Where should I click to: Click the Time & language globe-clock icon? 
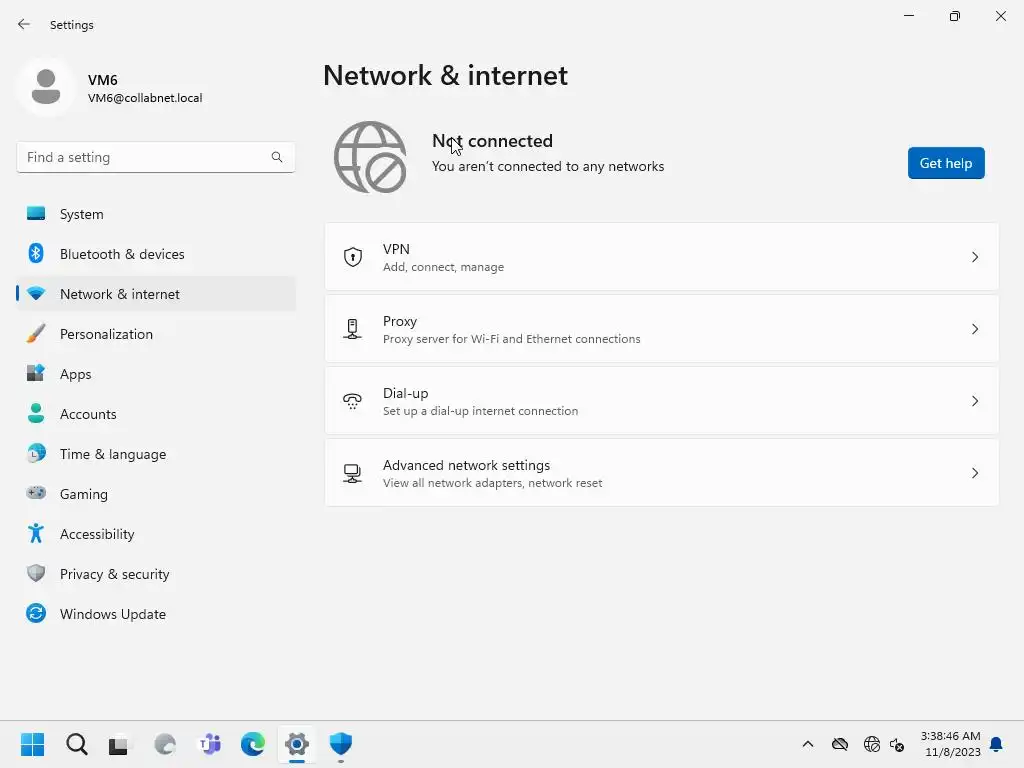36,453
